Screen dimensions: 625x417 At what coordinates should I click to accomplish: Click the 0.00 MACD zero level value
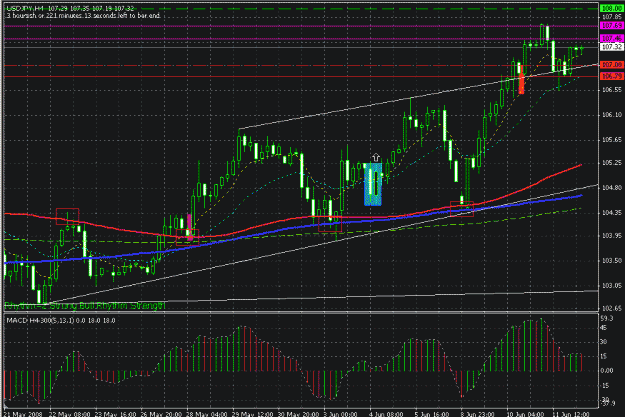click(x=607, y=371)
